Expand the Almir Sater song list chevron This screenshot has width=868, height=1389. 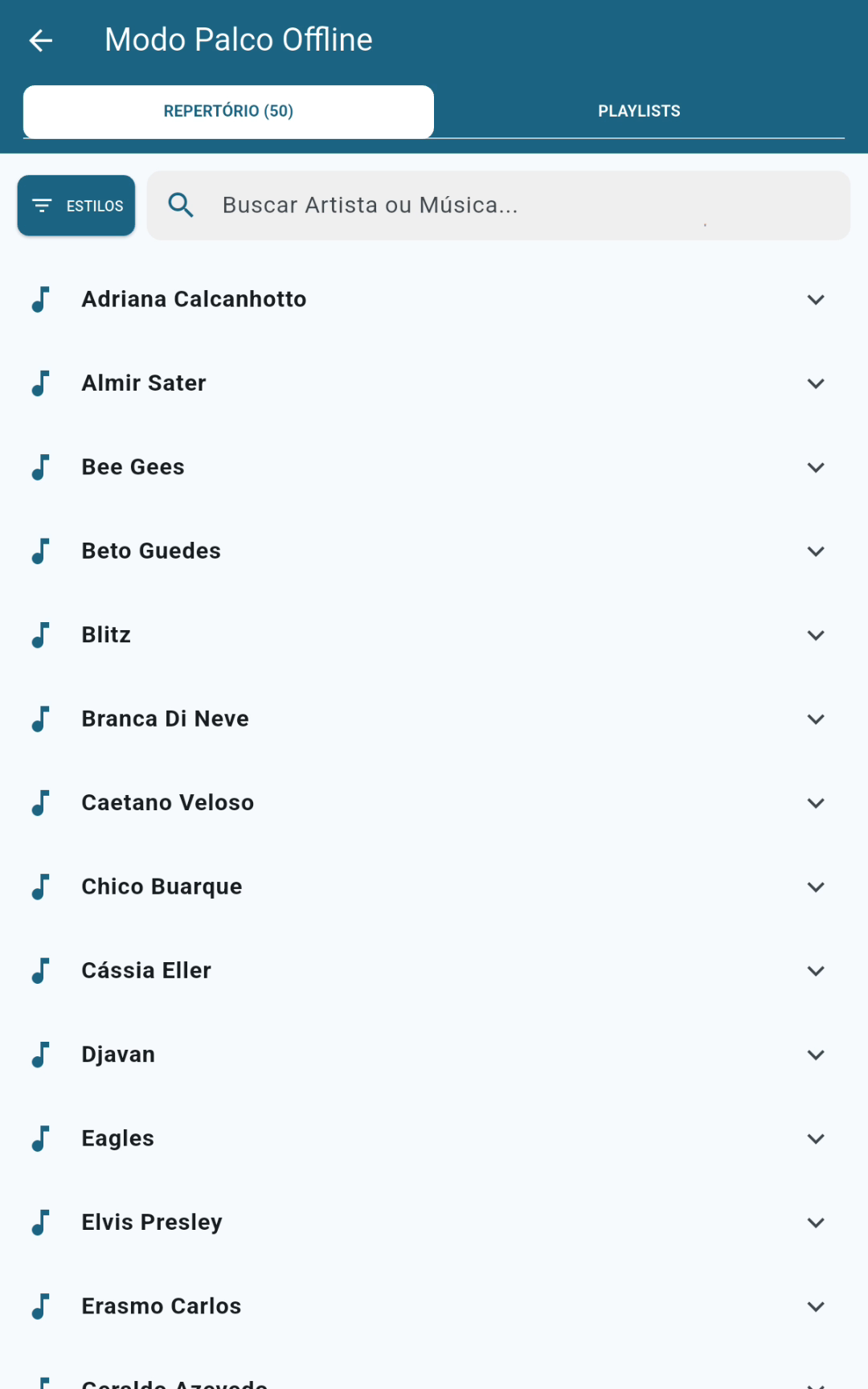click(816, 383)
